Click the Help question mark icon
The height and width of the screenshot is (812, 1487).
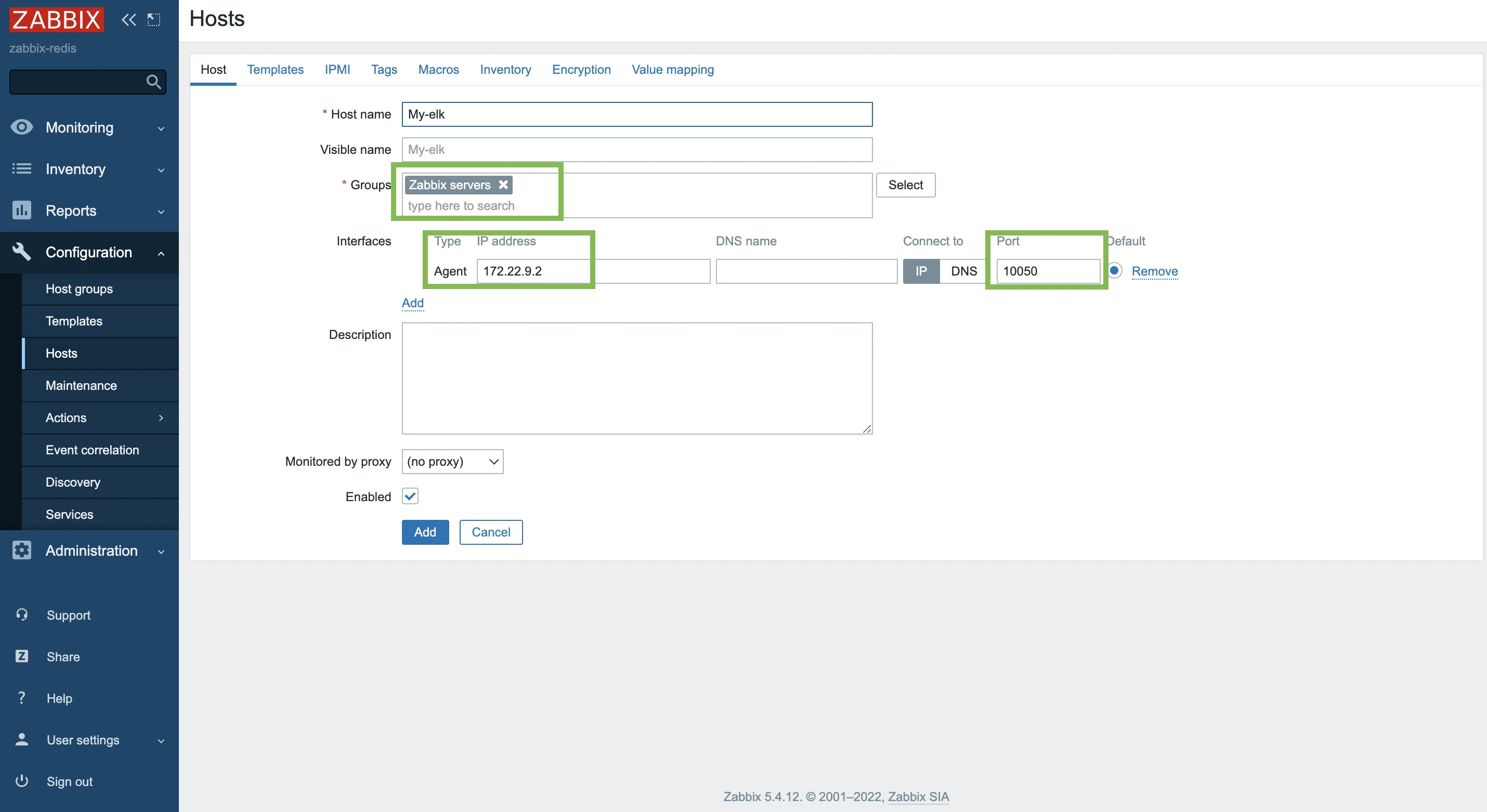pos(22,698)
